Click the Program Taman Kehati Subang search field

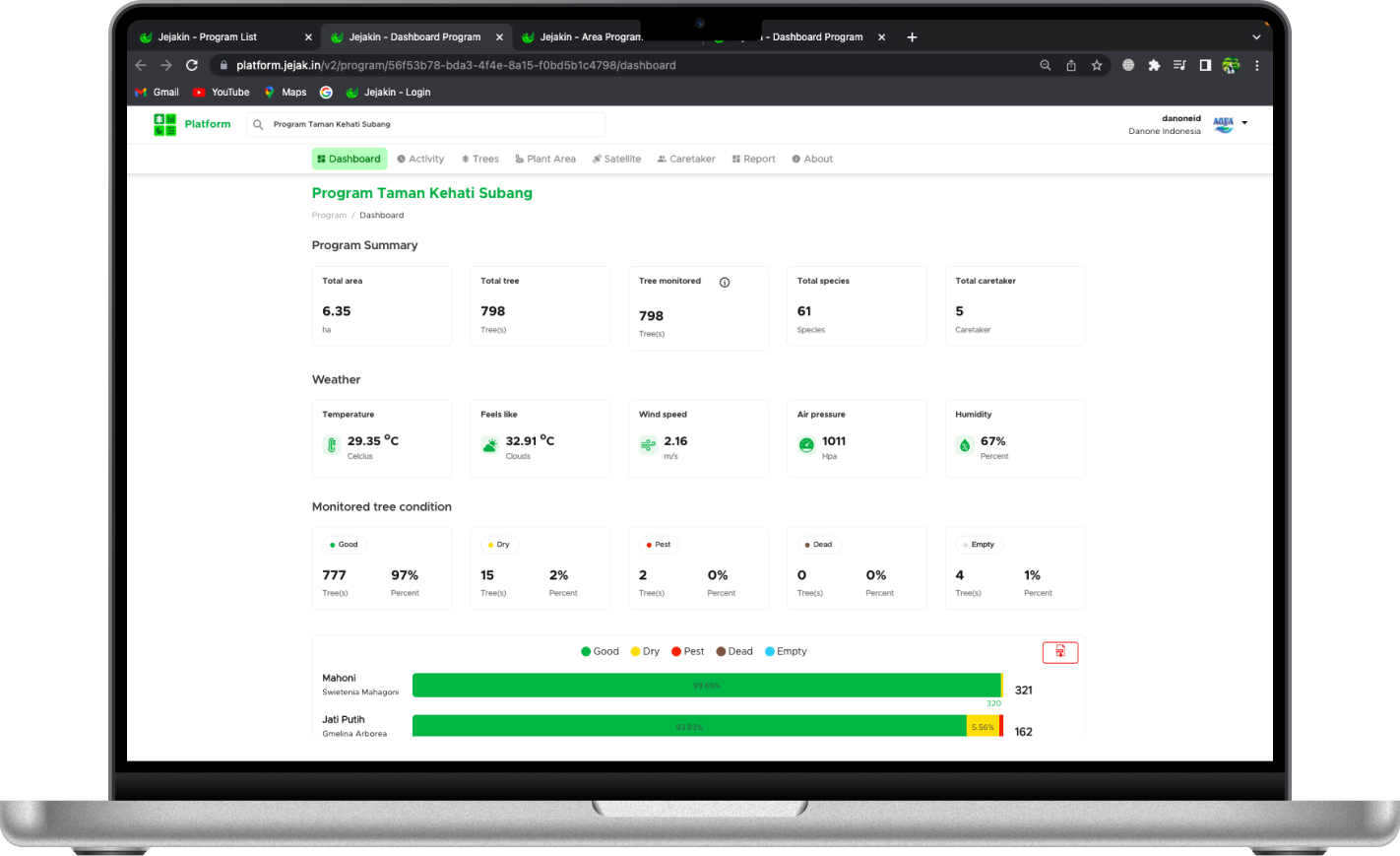pos(433,125)
